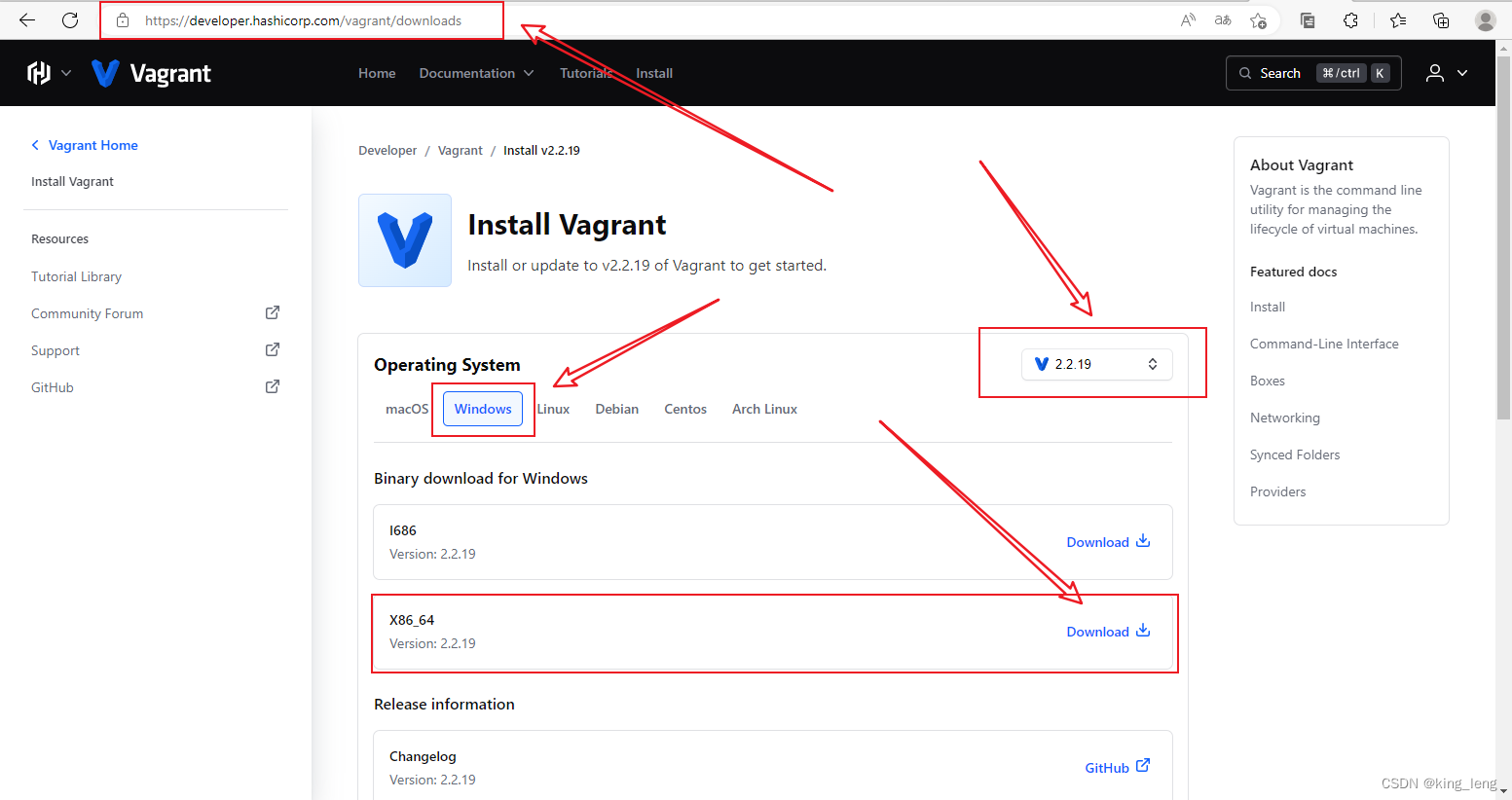
Task: Click the GitHub external link icon in sidebar
Action: coord(273,386)
